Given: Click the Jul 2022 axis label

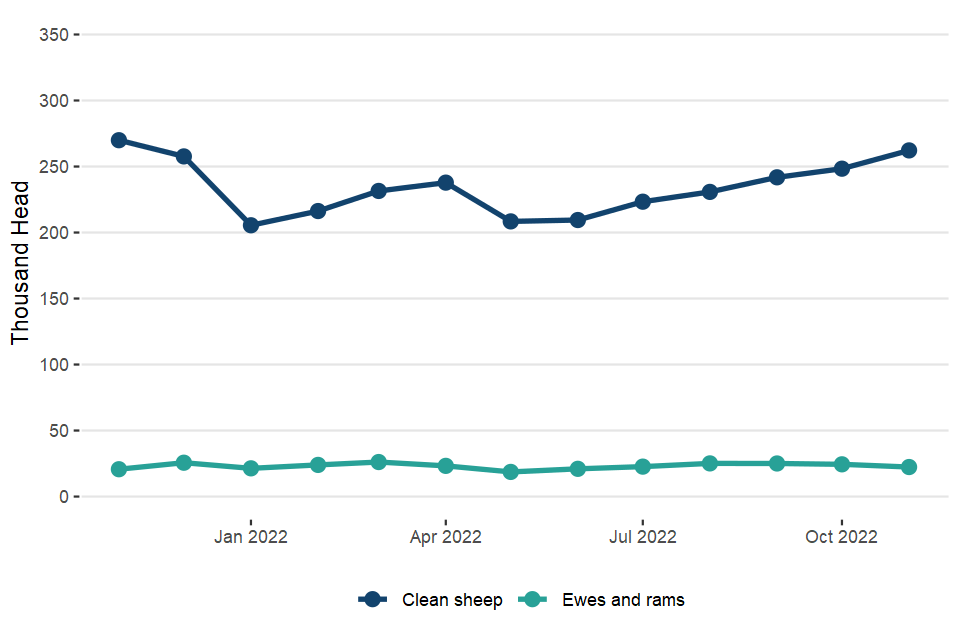Looking at the screenshot, I should click(x=642, y=537).
